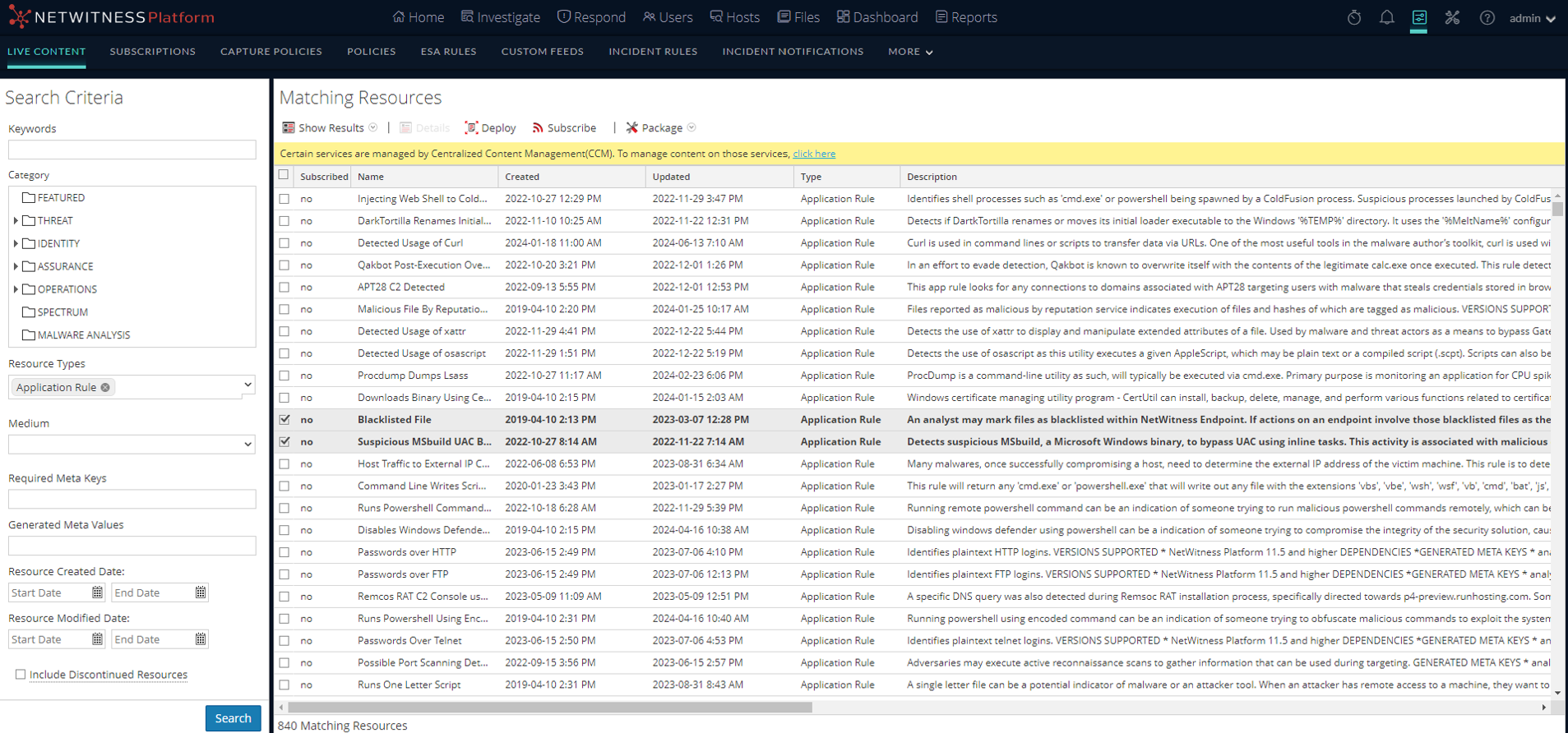Image resolution: width=1568 pixels, height=733 pixels.
Task: Open Resource Created start date calendar
Action: point(97,592)
